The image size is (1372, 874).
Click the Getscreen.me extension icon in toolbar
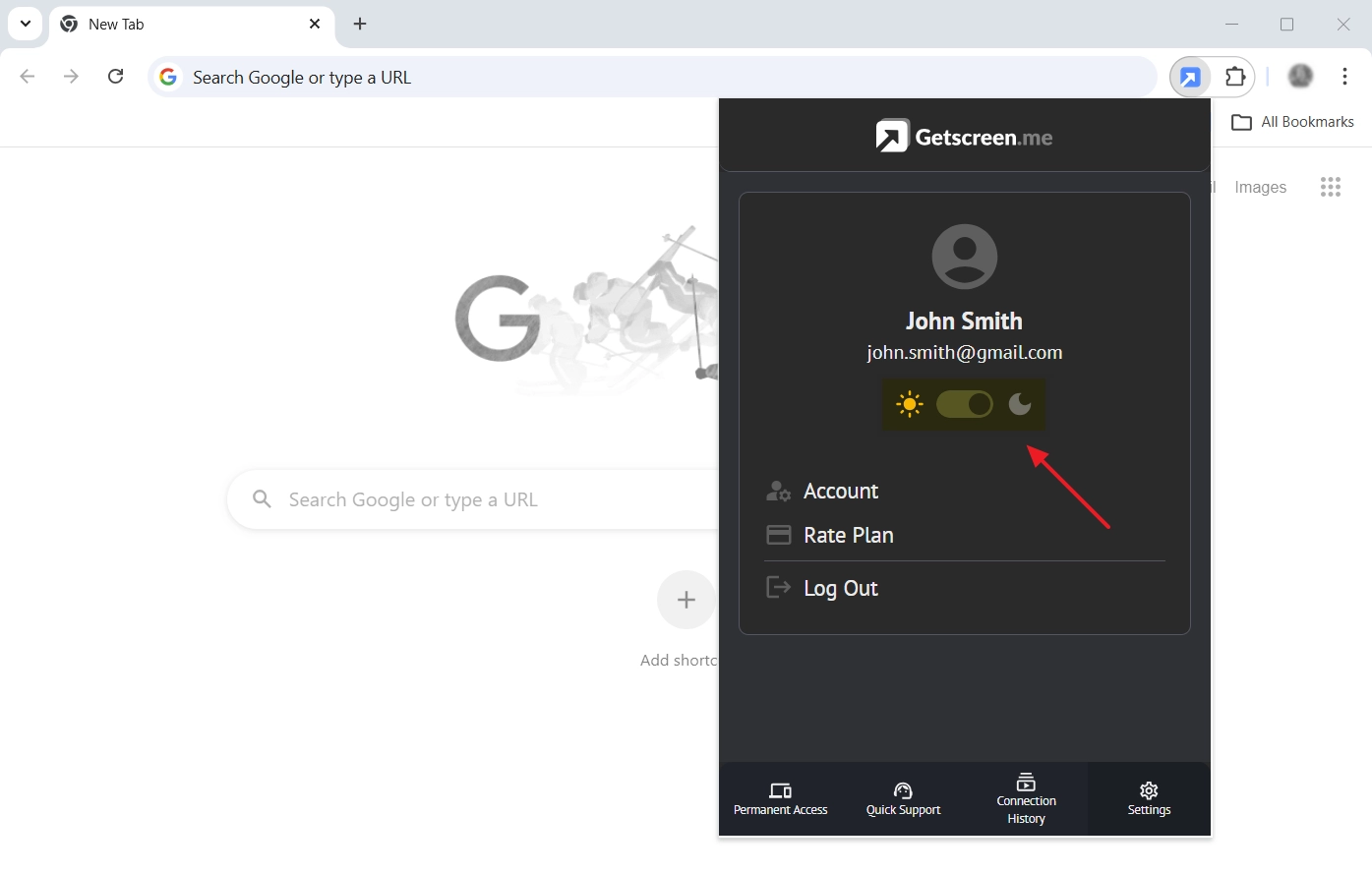pos(1190,78)
